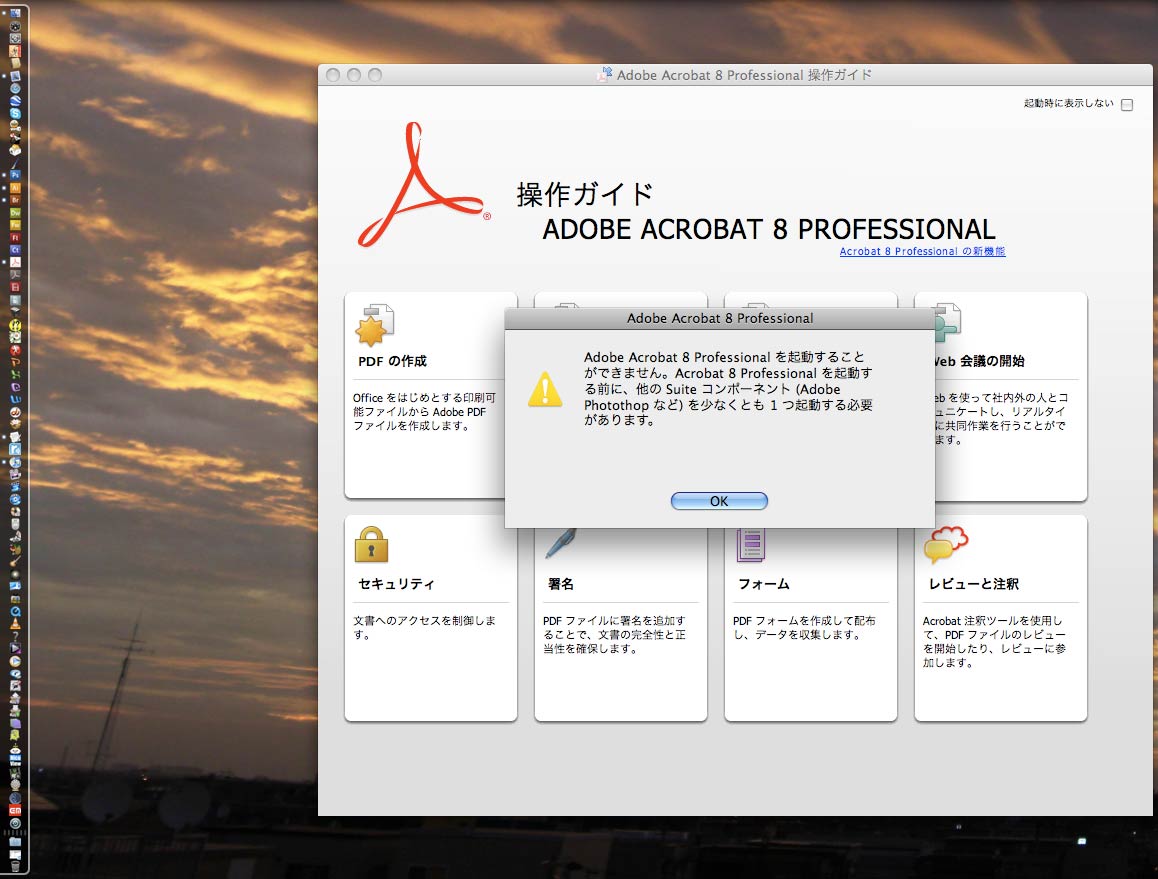Open Skype from the dock

pos(15,114)
